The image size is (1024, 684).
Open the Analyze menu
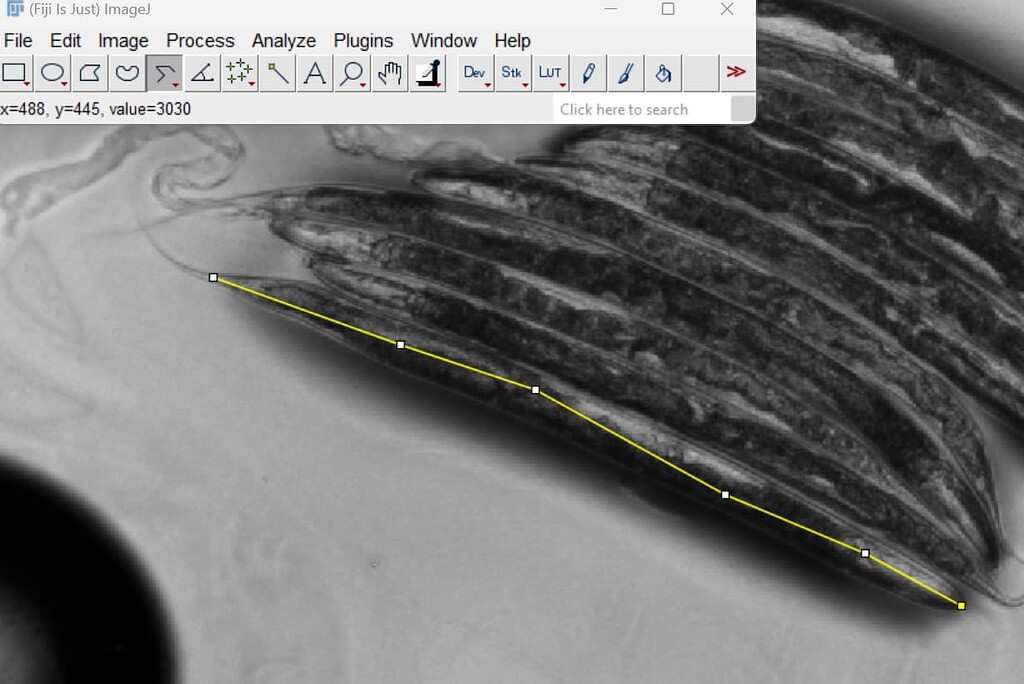pos(283,41)
